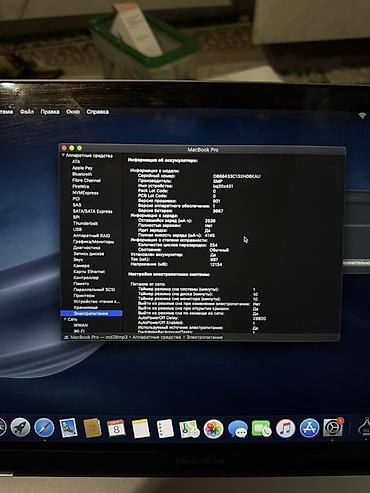Open the Окно menu
Viewport: 370px width, 493px height.
[73, 112]
